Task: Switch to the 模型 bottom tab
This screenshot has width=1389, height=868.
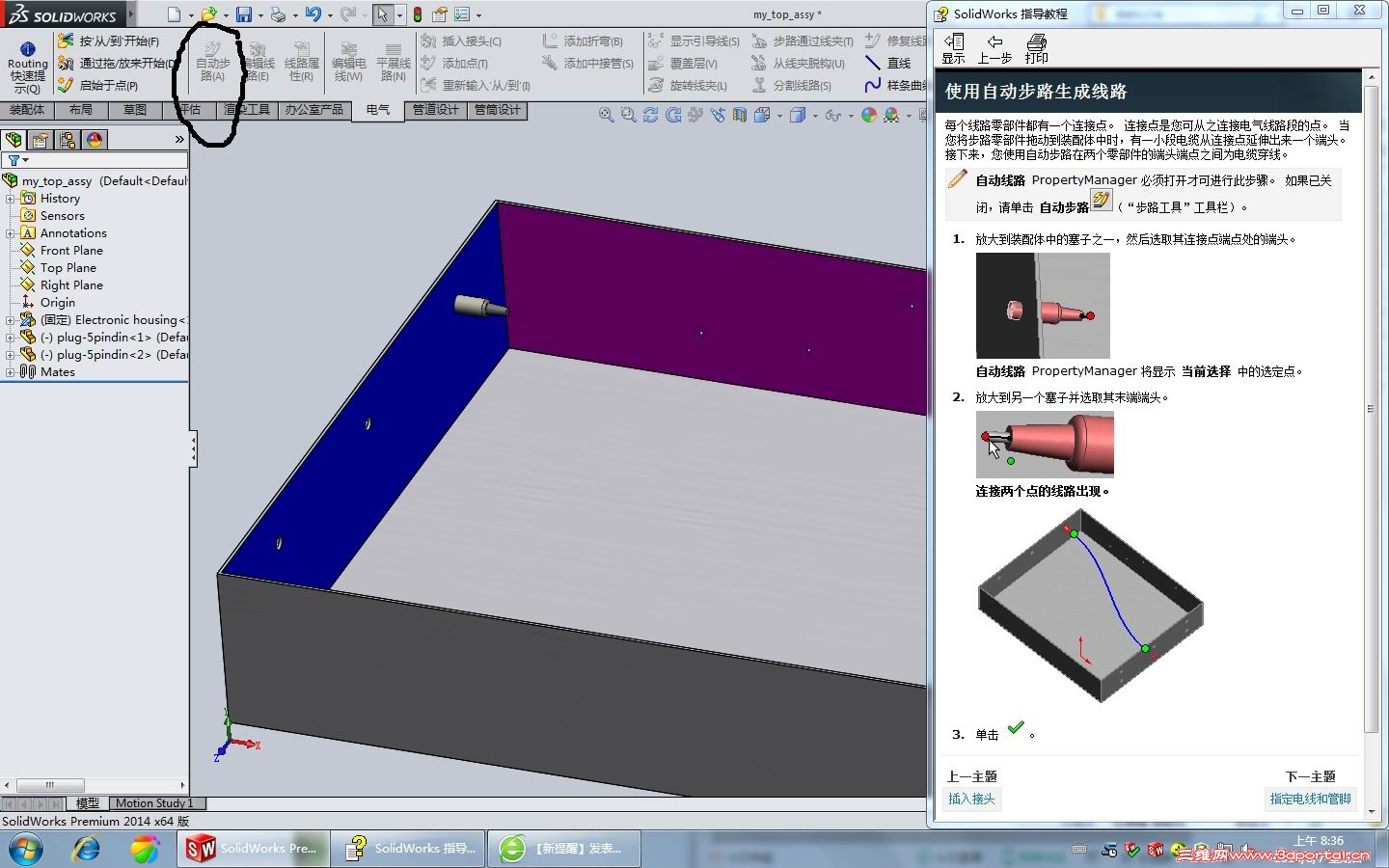Action: [x=88, y=803]
